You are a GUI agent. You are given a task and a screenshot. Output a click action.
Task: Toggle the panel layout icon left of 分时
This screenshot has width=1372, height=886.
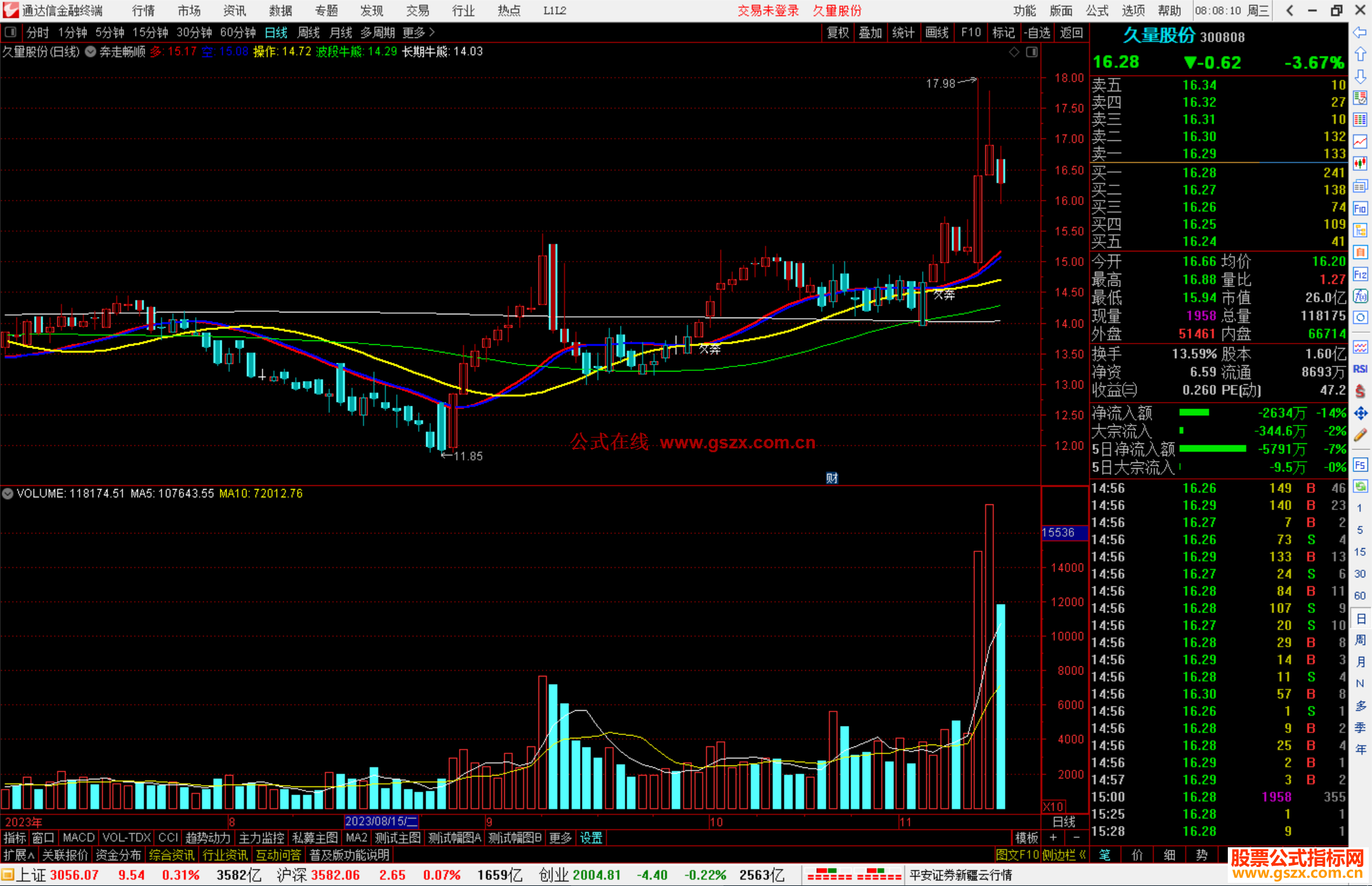pyautogui.click(x=11, y=32)
